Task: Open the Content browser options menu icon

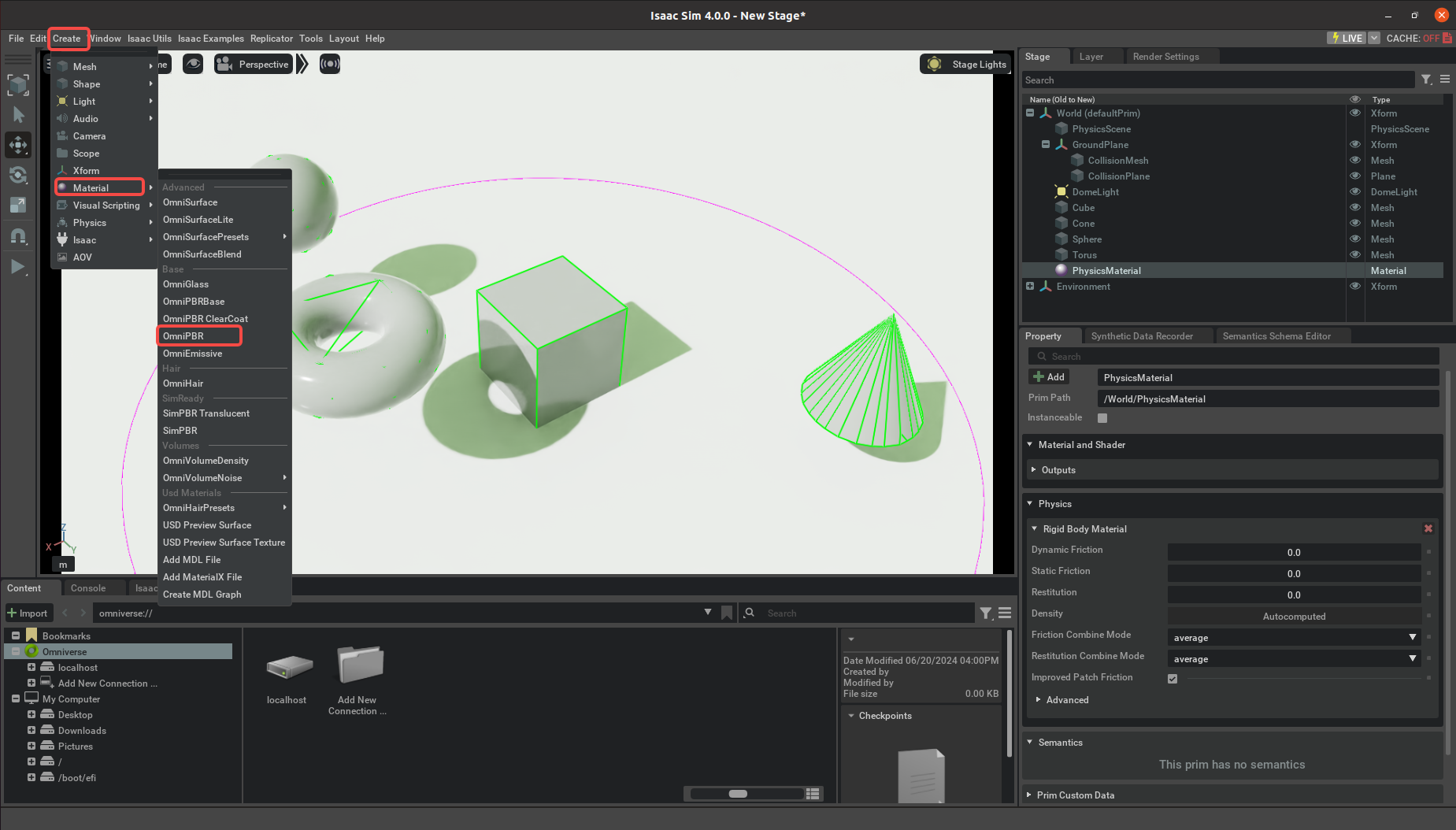Action: coord(1005,613)
